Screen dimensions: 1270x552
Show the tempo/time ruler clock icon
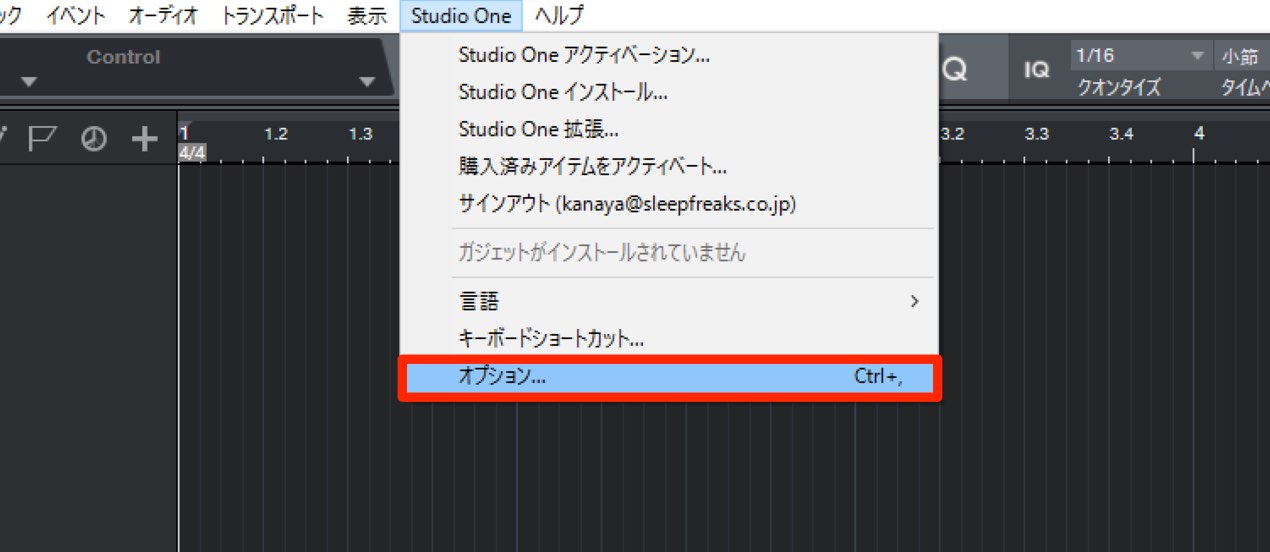pos(94,140)
